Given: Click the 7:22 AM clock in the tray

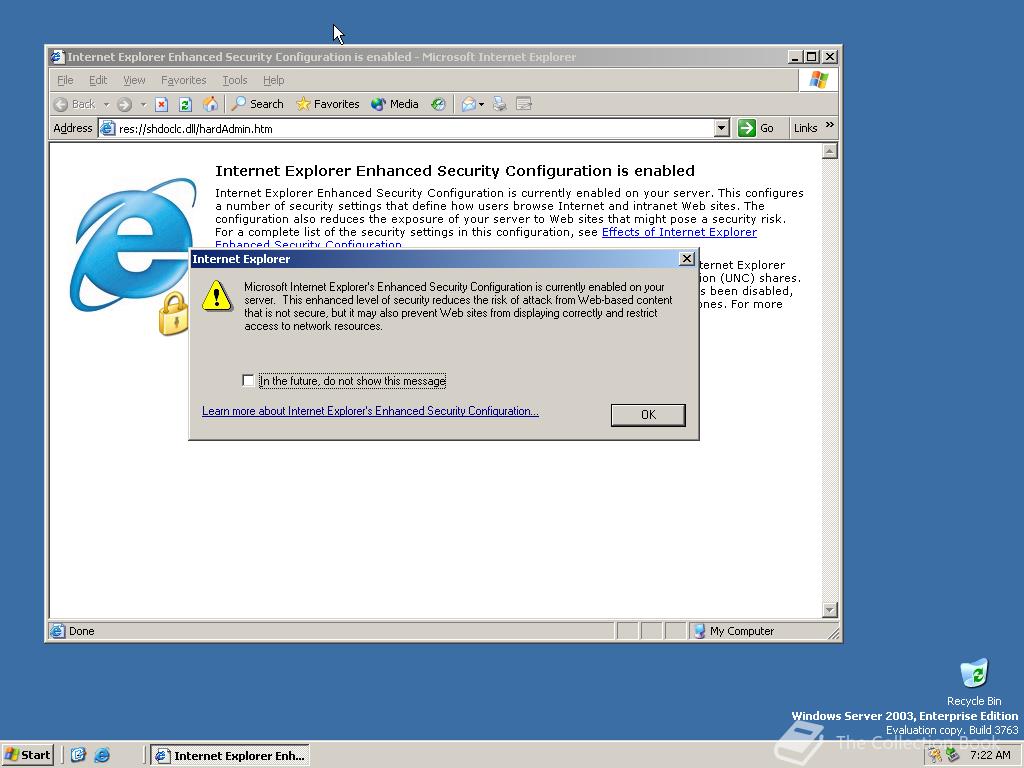Looking at the screenshot, I should (x=990, y=755).
